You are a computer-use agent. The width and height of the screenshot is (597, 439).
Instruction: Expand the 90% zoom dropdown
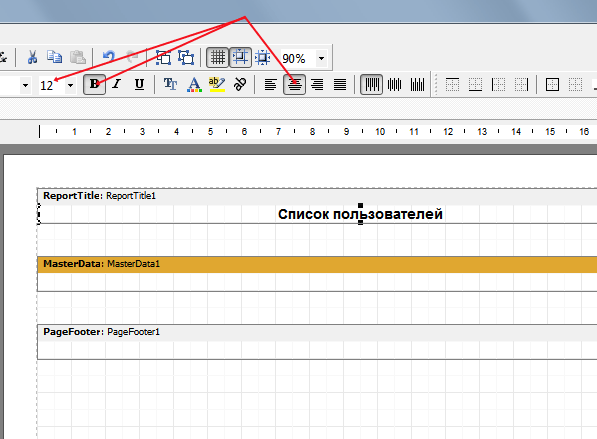[x=321, y=58]
